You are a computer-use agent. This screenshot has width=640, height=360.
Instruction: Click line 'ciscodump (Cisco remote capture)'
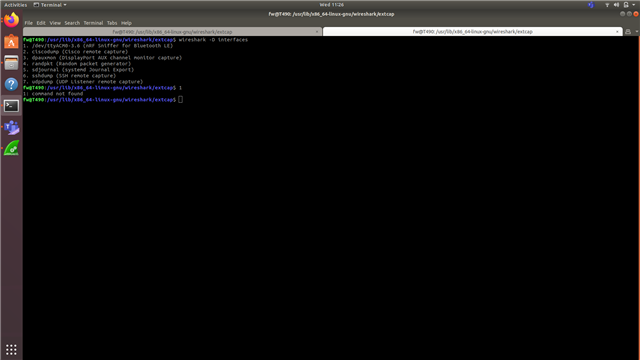(x=76, y=52)
